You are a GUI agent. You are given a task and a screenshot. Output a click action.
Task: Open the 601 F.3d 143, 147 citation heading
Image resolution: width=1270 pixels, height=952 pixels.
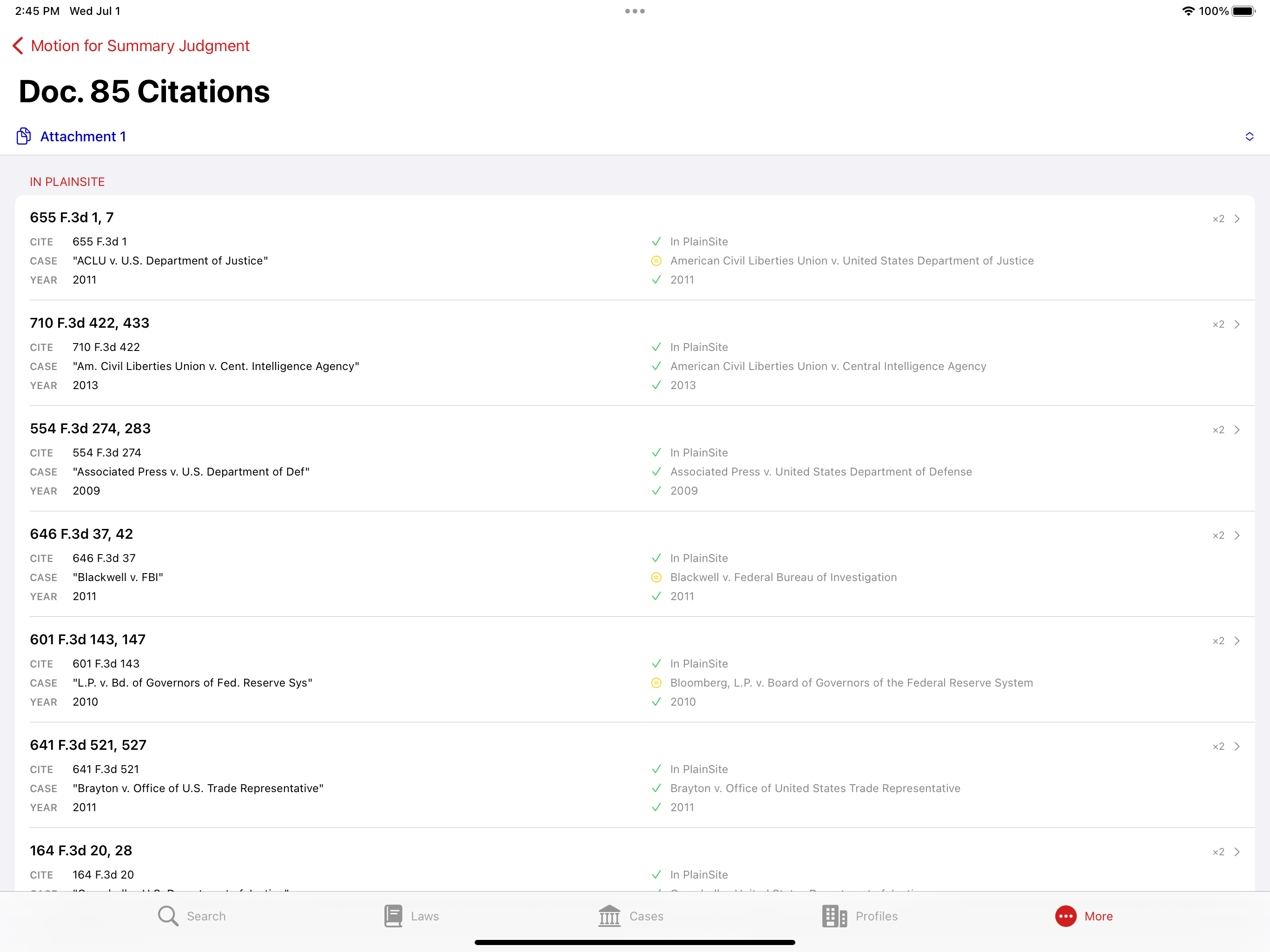tap(88, 640)
